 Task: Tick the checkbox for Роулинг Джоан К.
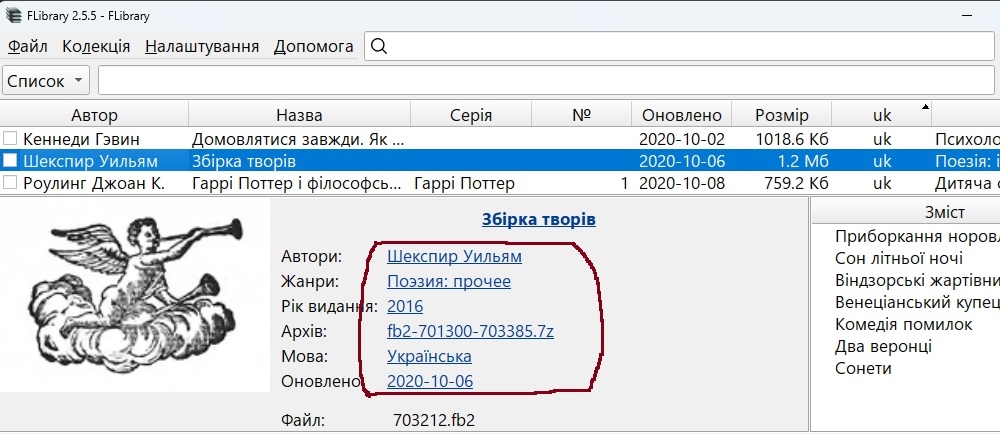point(10,184)
